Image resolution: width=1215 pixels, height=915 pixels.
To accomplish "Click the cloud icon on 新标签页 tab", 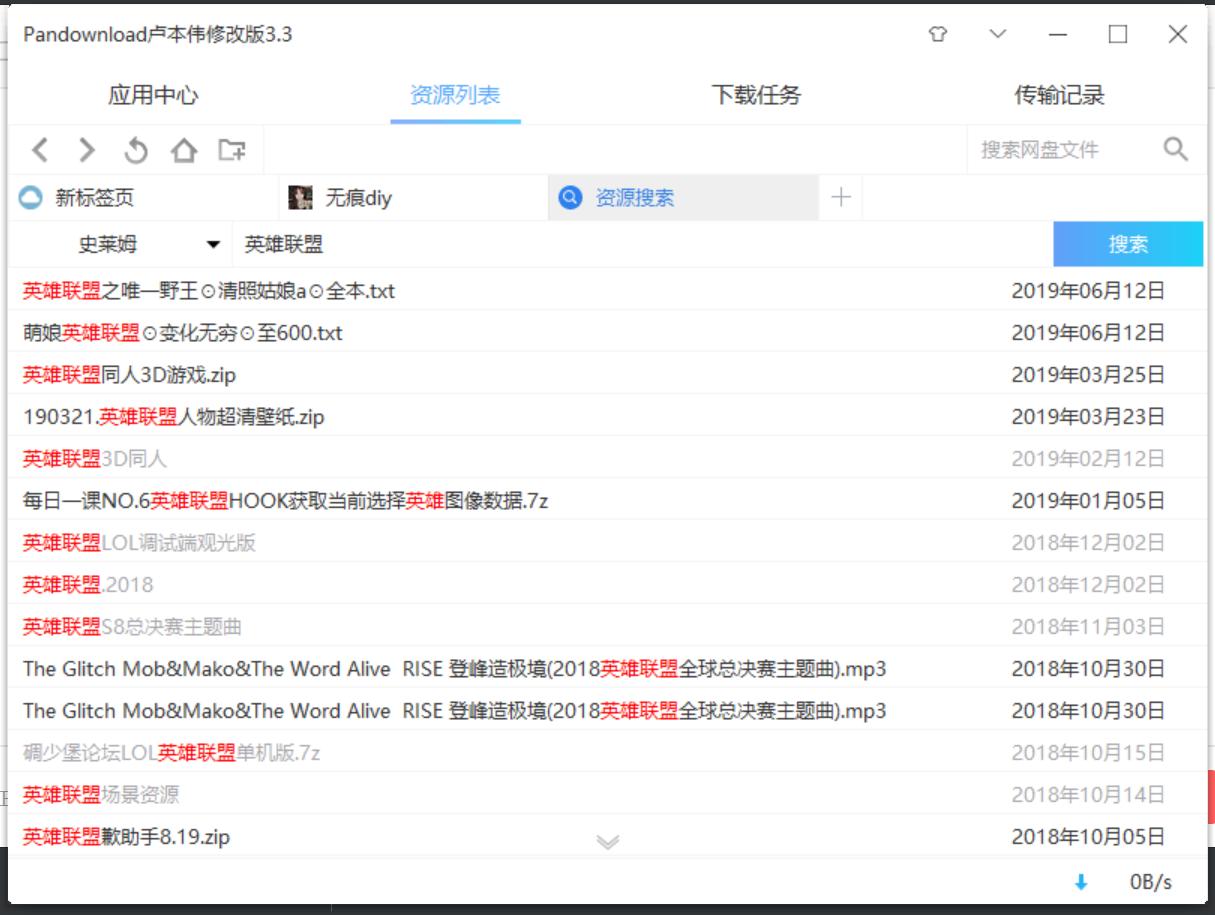I will coord(31,198).
